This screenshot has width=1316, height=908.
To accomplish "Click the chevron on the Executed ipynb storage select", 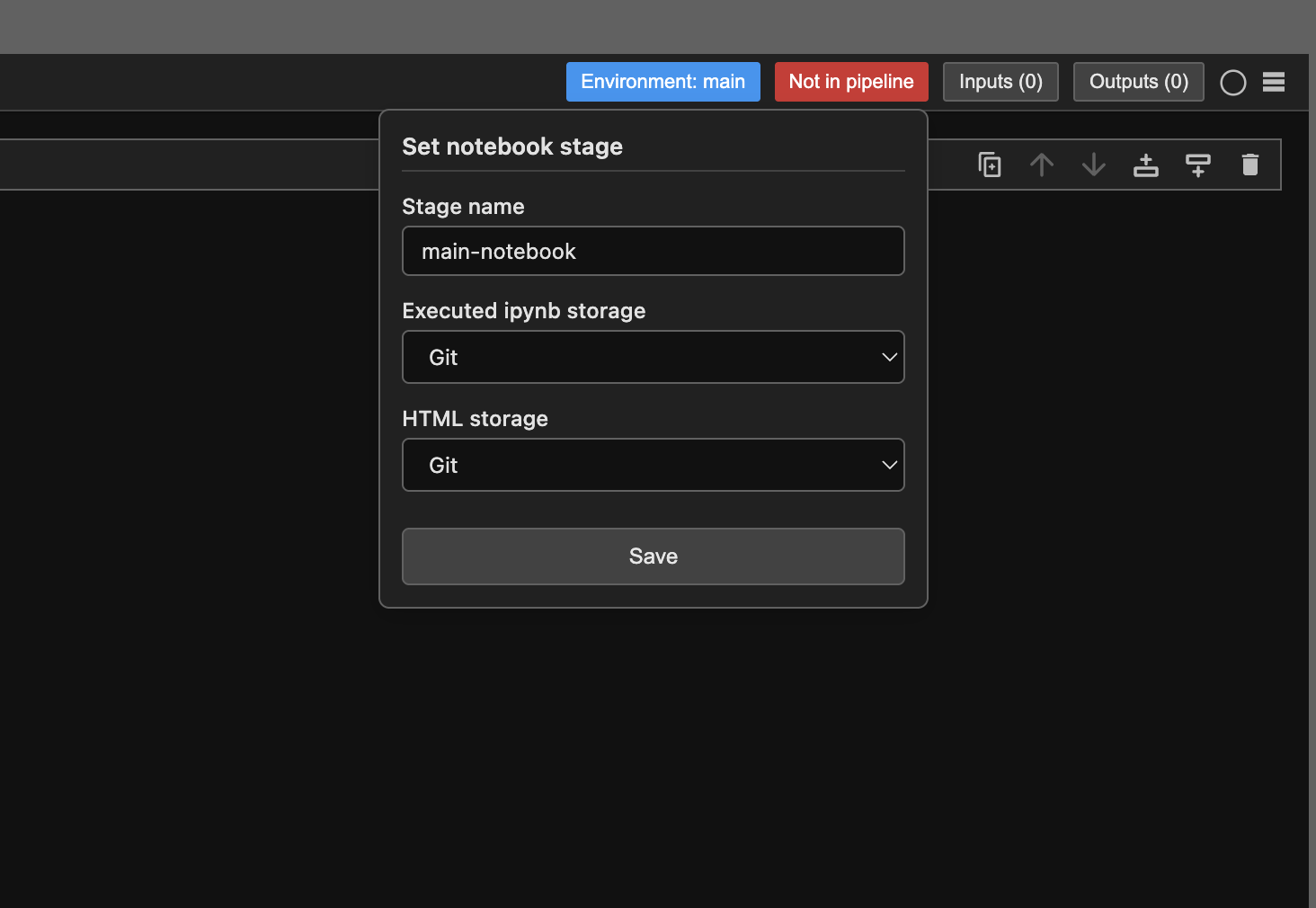I will [x=889, y=357].
